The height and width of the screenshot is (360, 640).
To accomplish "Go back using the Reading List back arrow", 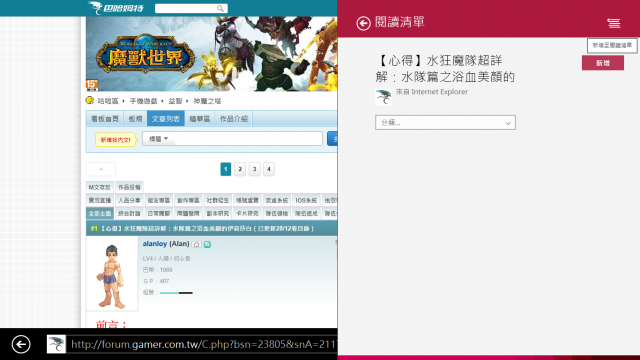I will coord(363,23).
